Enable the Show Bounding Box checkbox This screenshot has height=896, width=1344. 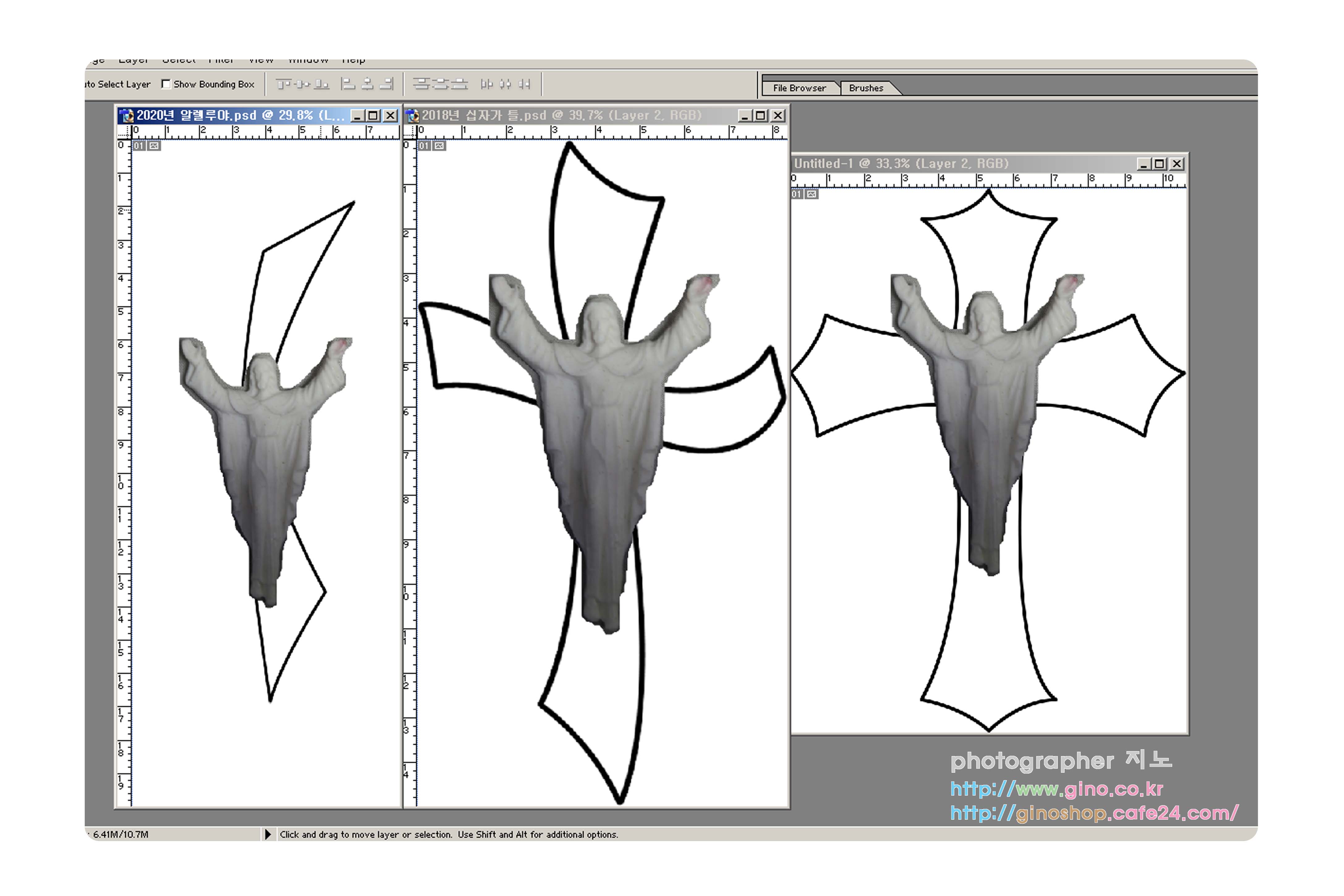pos(166,84)
